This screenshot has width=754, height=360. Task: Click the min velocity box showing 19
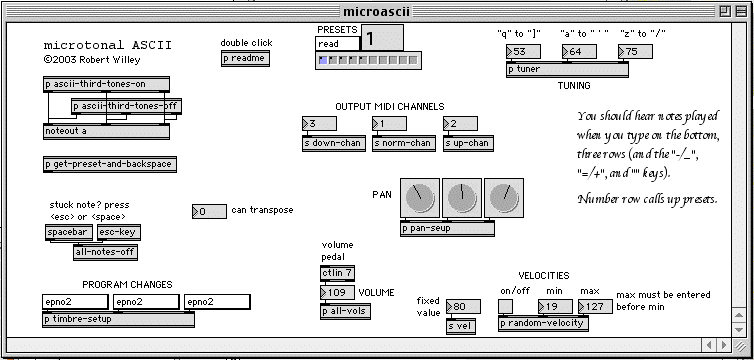(x=555, y=306)
